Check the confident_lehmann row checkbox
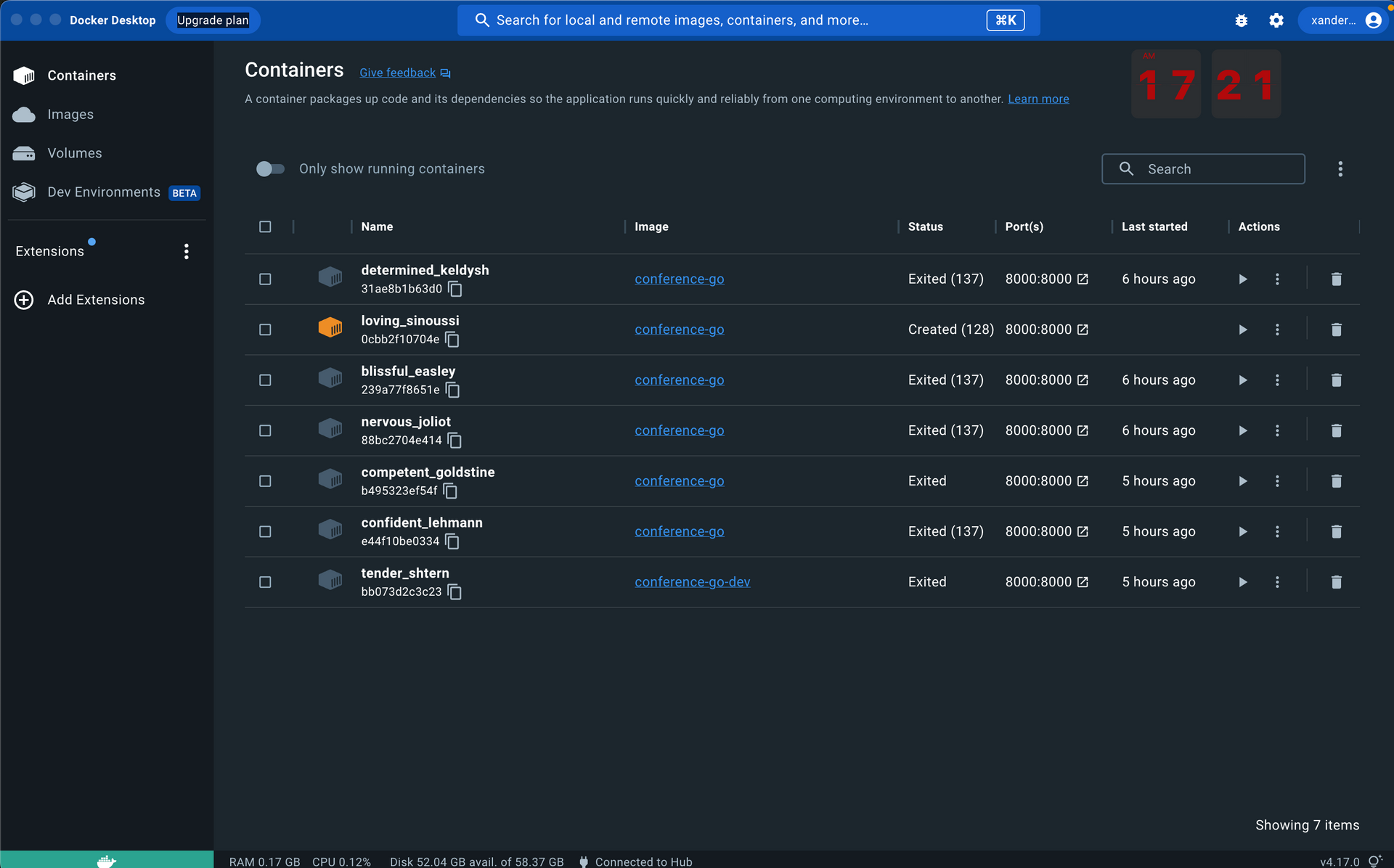This screenshot has width=1394, height=868. pyautogui.click(x=265, y=532)
